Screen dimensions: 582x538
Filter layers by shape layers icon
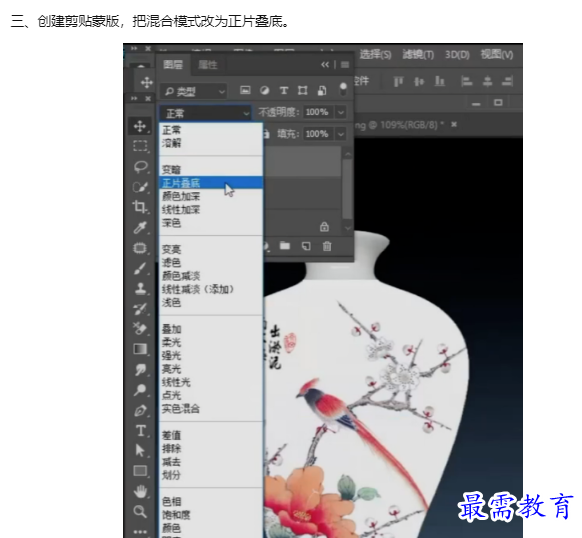[303, 90]
